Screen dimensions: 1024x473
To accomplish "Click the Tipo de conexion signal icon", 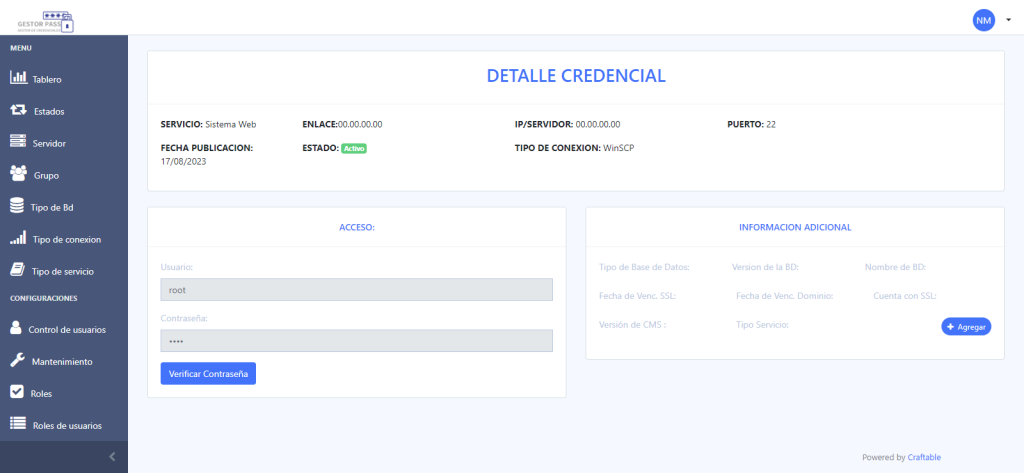I will pyautogui.click(x=17, y=239).
